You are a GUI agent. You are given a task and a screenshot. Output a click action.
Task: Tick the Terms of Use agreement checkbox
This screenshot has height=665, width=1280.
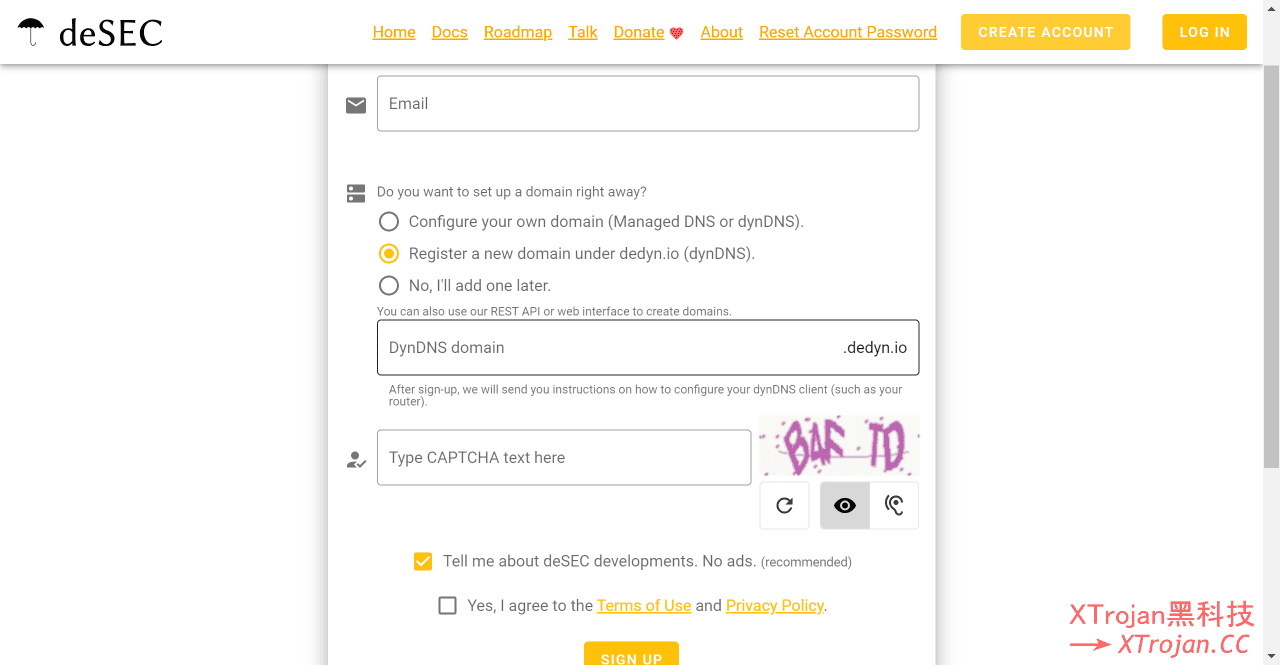tap(447, 606)
